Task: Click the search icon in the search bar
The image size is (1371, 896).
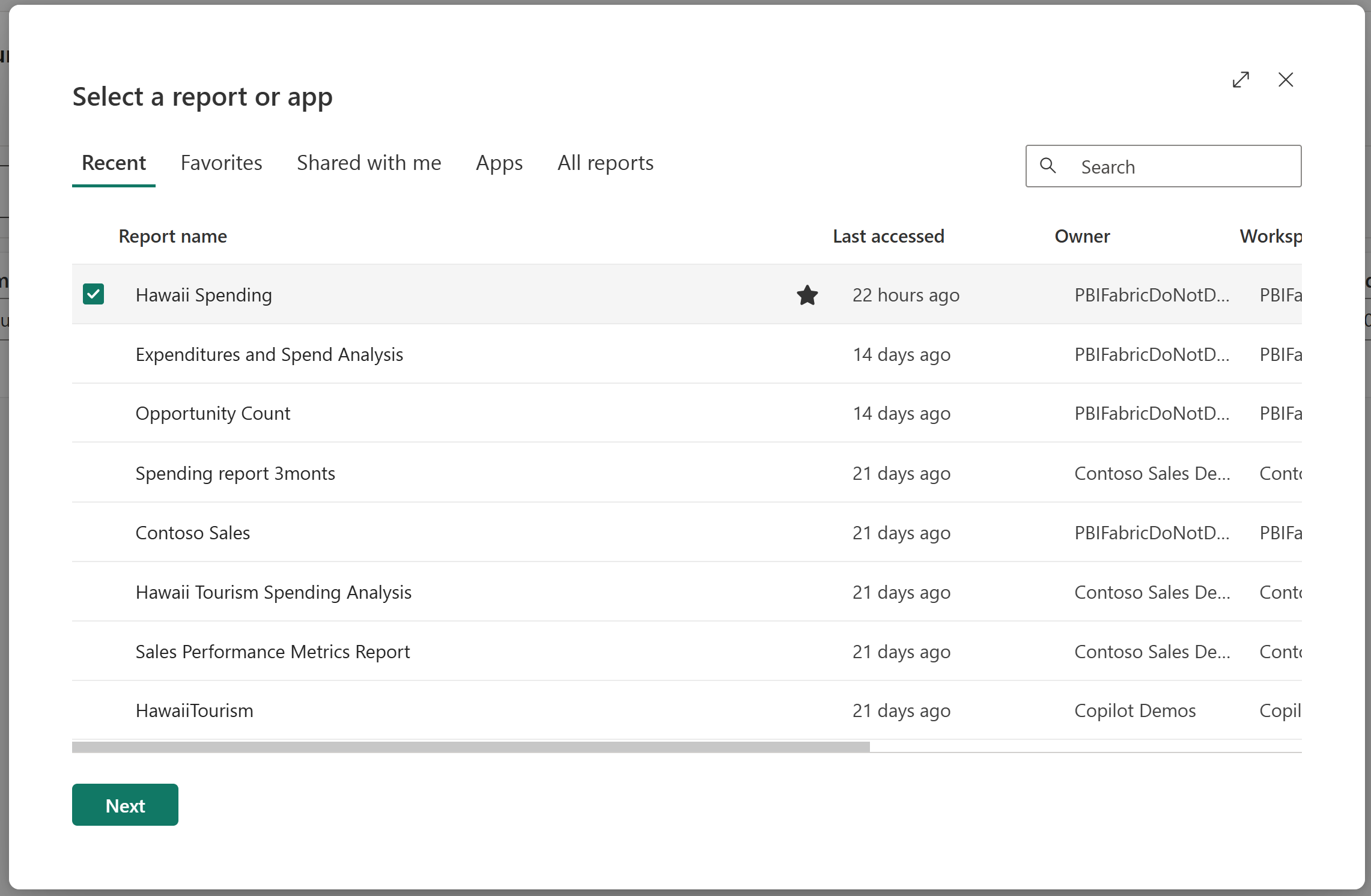Action: [1048, 166]
